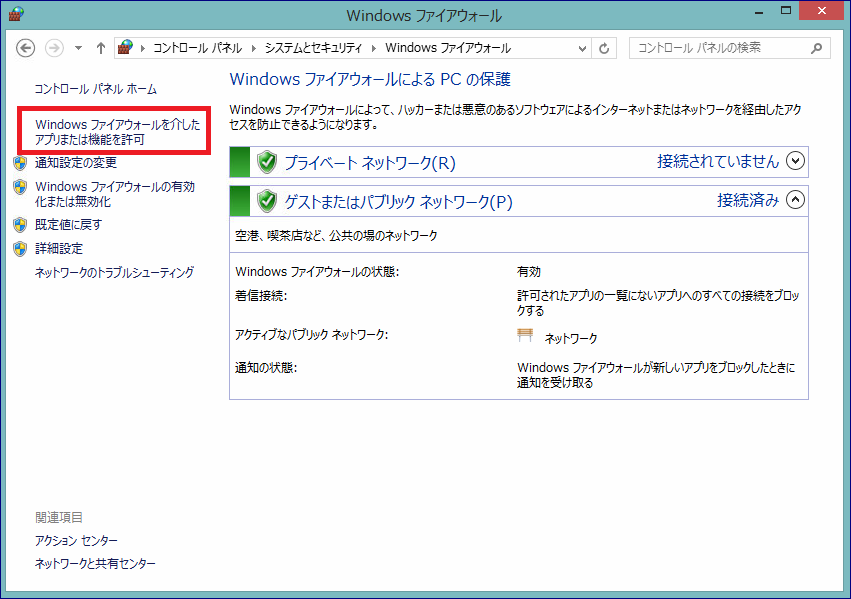Open ネットワークと共有センター link
Image resolution: width=851 pixels, height=599 pixels.
point(95,564)
